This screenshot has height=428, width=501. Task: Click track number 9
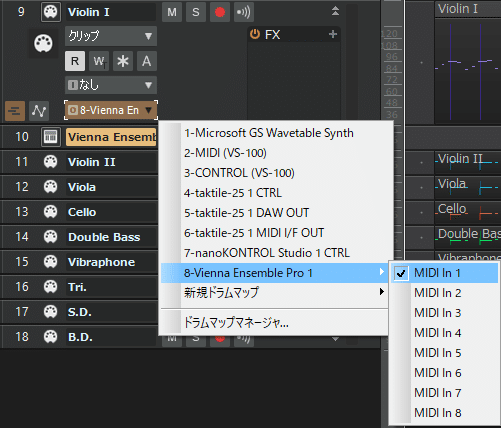(21, 12)
